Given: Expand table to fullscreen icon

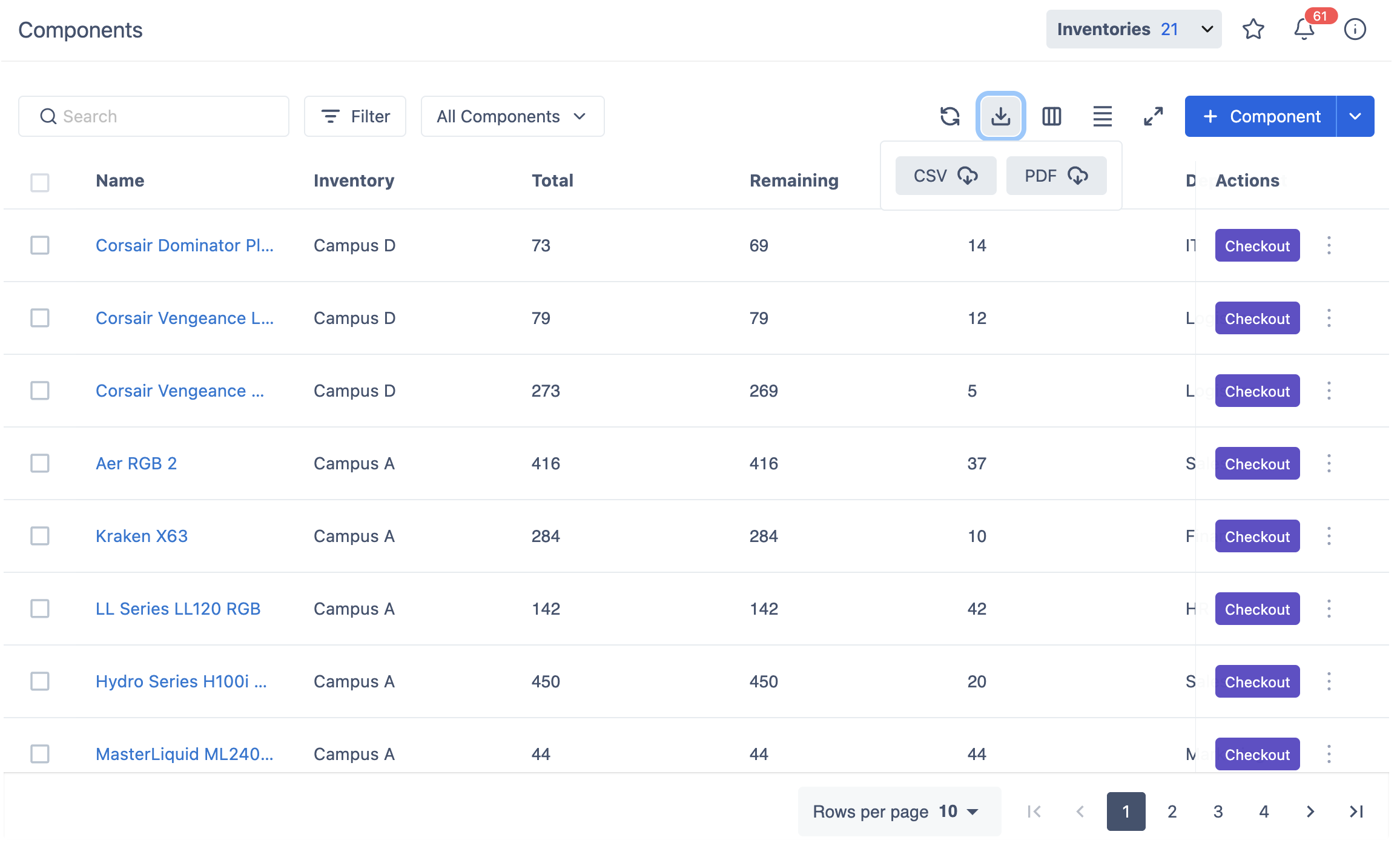Looking at the screenshot, I should click(x=1153, y=116).
